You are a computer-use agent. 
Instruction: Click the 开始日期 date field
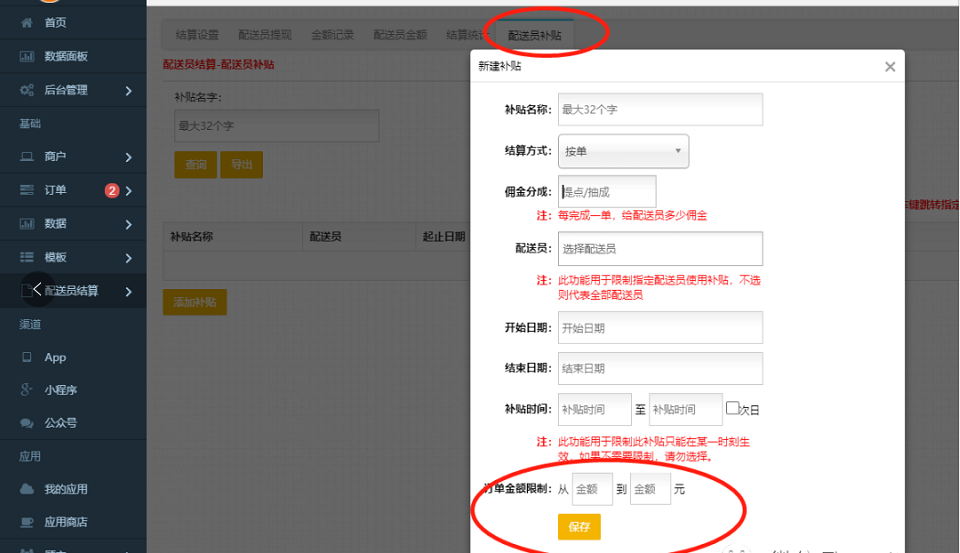[660, 327]
